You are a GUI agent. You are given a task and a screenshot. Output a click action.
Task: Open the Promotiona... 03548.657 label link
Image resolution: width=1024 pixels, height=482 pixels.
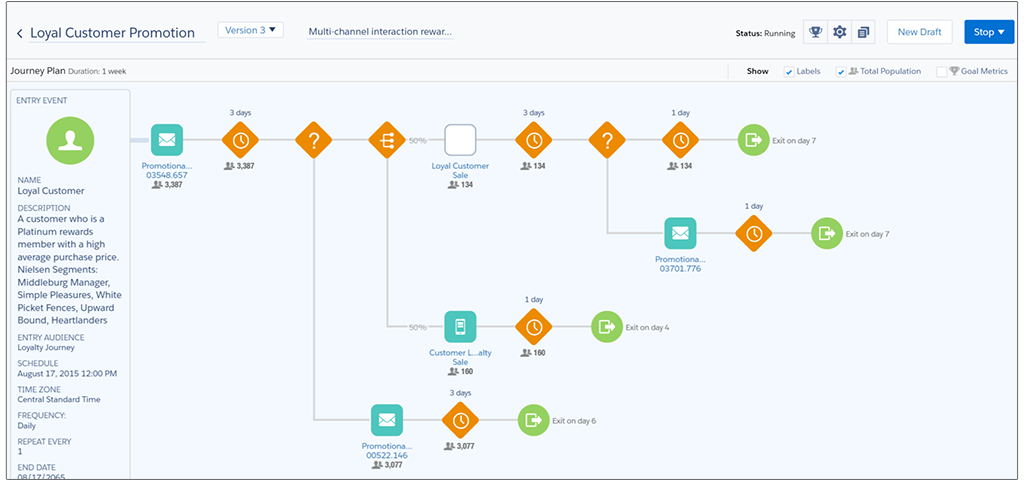tap(167, 170)
